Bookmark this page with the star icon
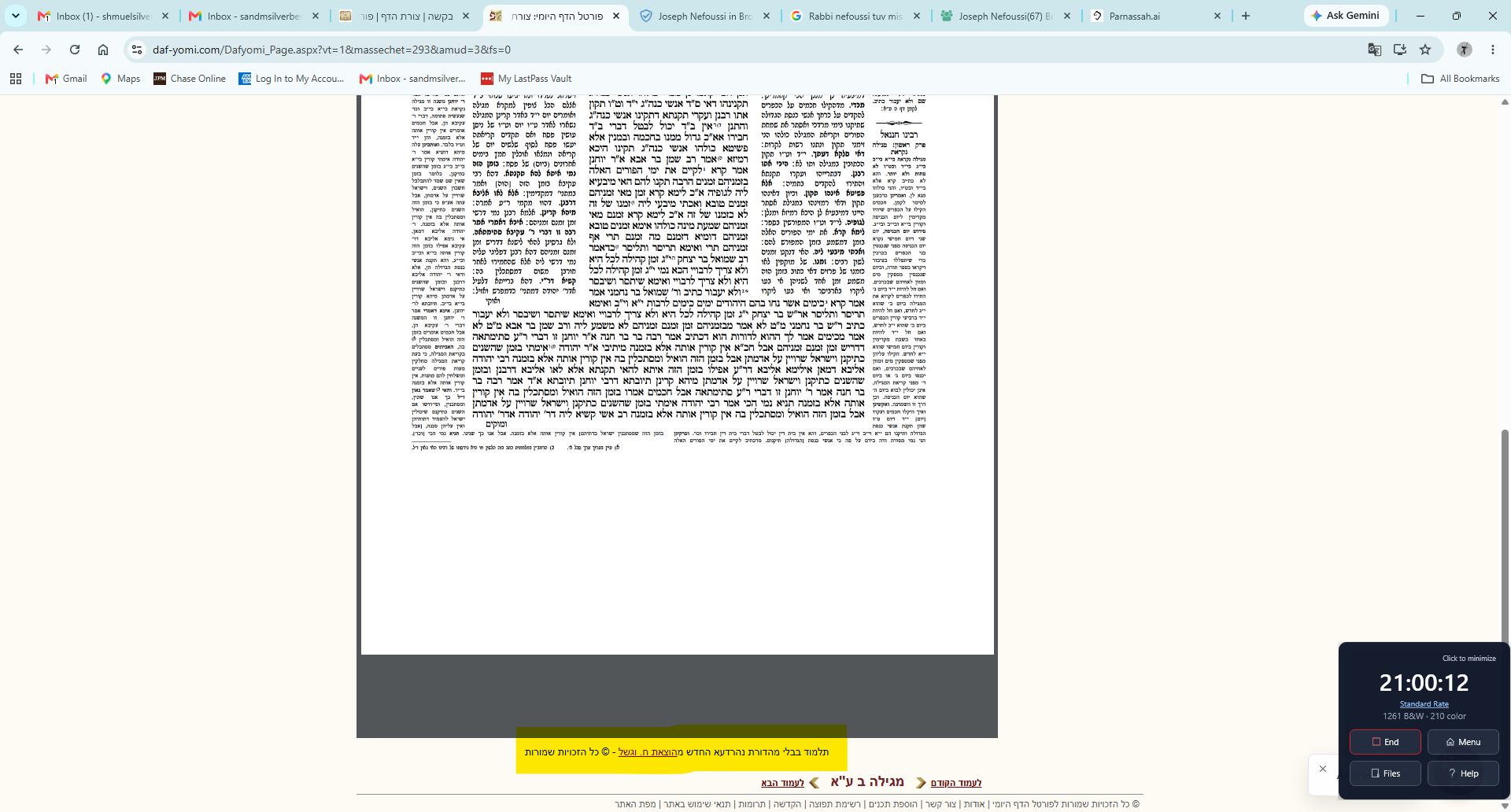This screenshot has width=1511, height=812. pos(1425,50)
